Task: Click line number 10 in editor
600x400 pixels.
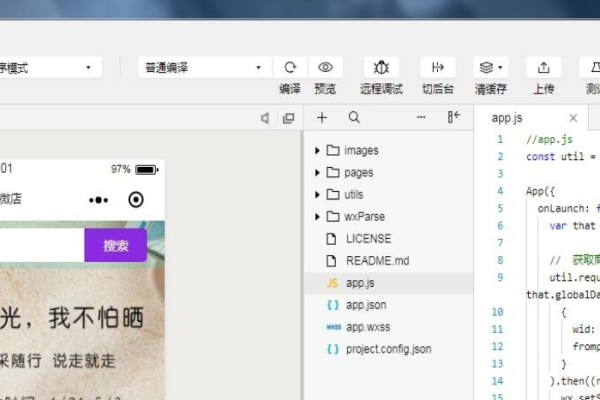Action: pyautogui.click(x=497, y=312)
